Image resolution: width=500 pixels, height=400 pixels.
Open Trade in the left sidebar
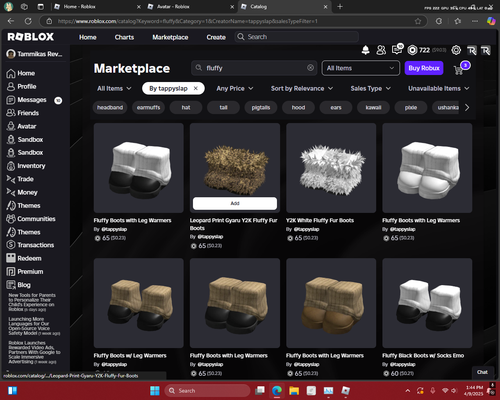[x=20, y=179]
